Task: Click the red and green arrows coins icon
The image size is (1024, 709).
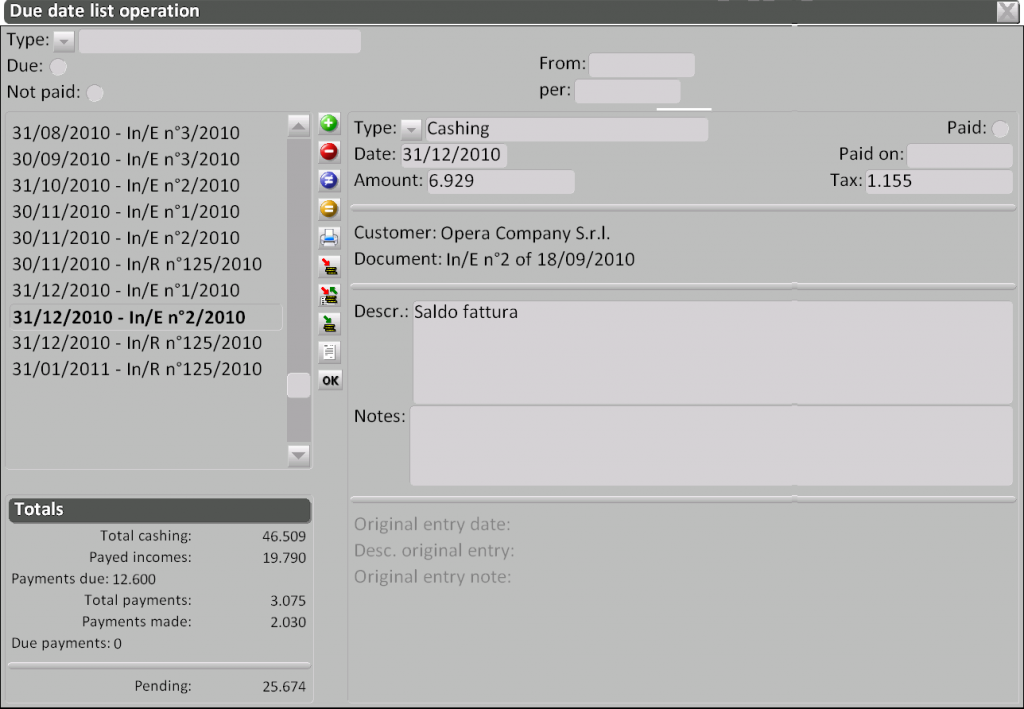Action: click(x=329, y=294)
